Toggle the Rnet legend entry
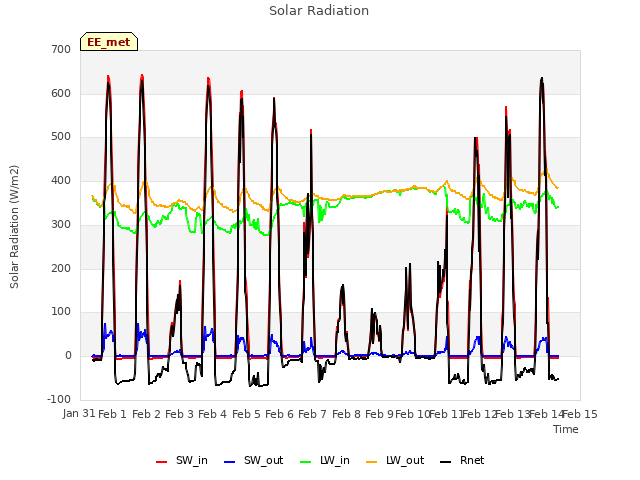The image size is (640, 480). pos(462,460)
